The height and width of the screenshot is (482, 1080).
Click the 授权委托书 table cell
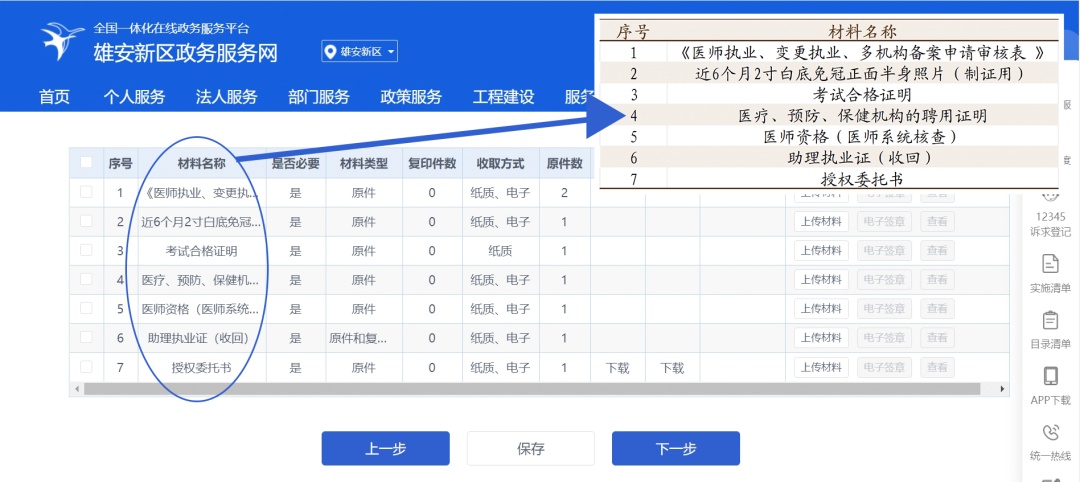pos(201,368)
